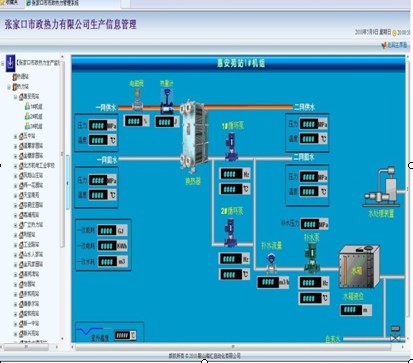413x363 pixels.
Task: Collapse the 热力站 tree node
Action: [x=9, y=87]
